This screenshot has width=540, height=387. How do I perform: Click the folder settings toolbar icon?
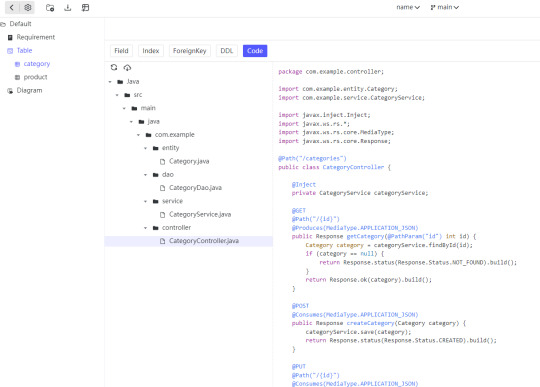tap(50, 8)
